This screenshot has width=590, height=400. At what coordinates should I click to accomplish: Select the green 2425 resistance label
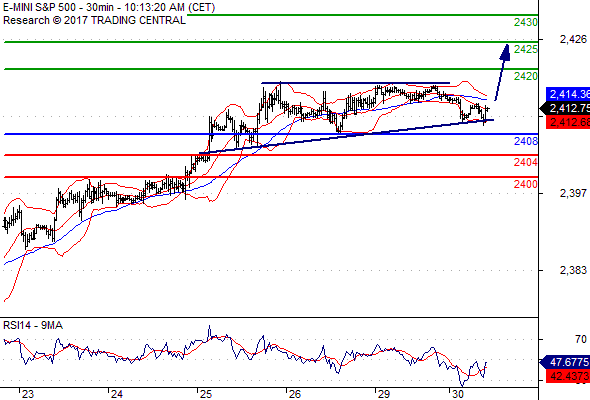point(526,49)
